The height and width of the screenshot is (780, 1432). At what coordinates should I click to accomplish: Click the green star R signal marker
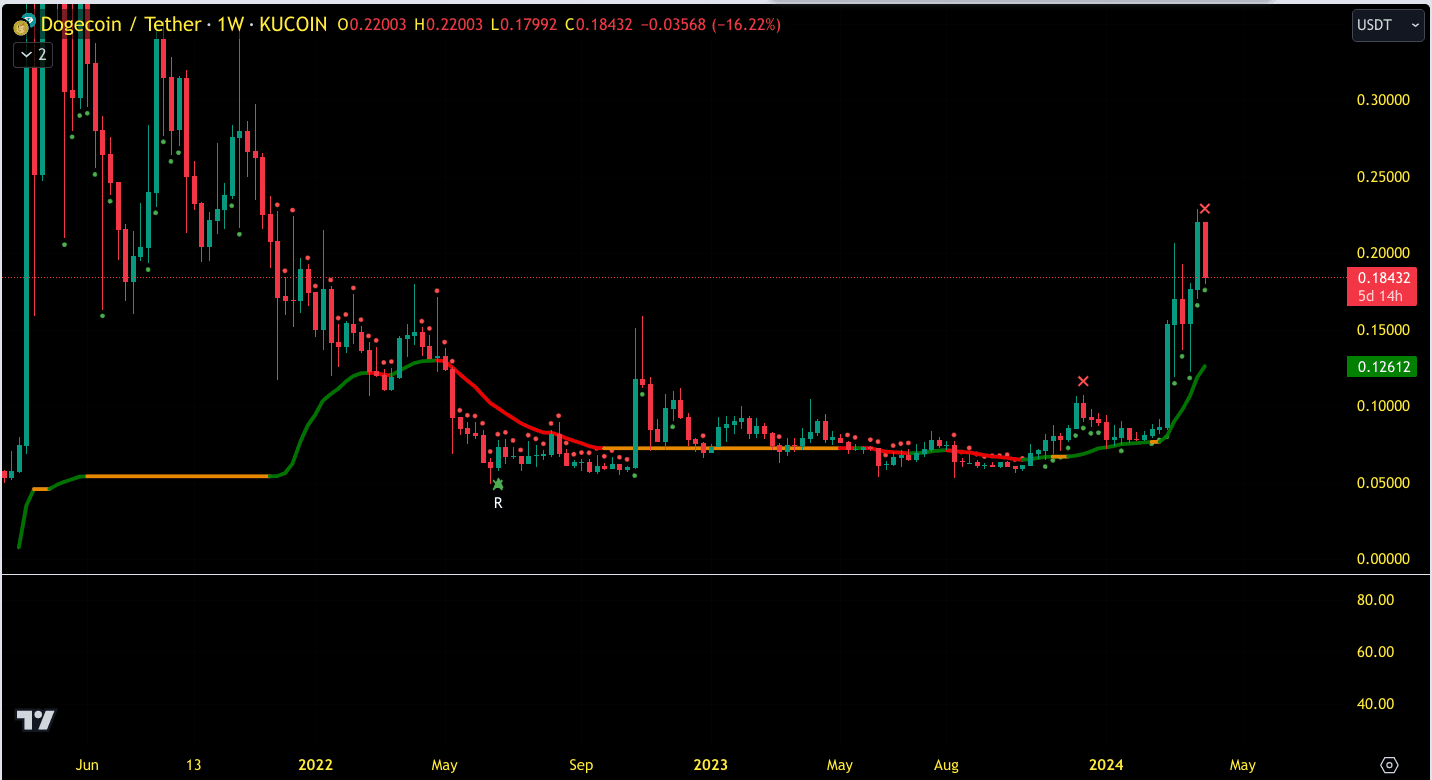[x=498, y=484]
